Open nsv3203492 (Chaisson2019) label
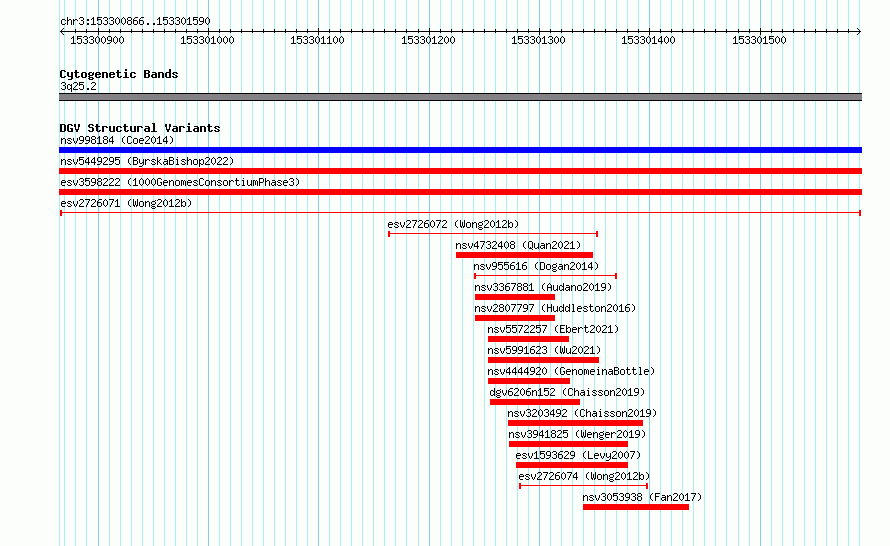The height and width of the screenshot is (546, 890). pyautogui.click(x=582, y=413)
